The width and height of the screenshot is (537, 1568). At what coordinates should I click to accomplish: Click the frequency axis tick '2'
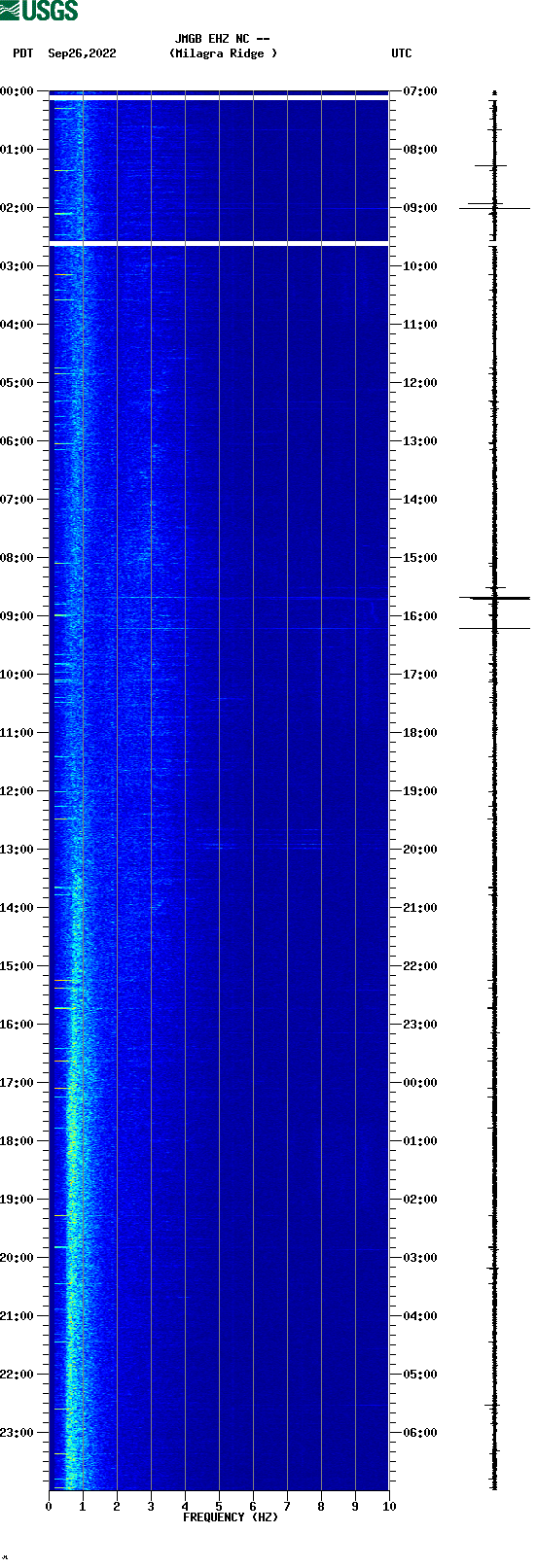(117, 1507)
